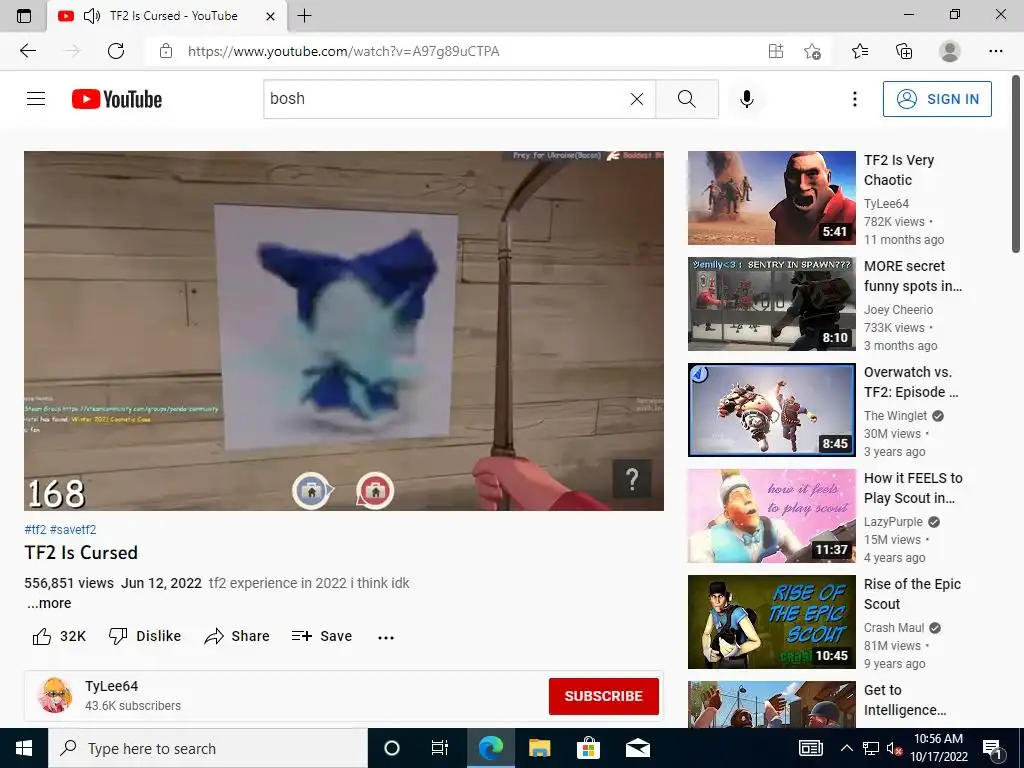The image size is (1024, 768).
Task: Open a new tab
Action: 304,16
